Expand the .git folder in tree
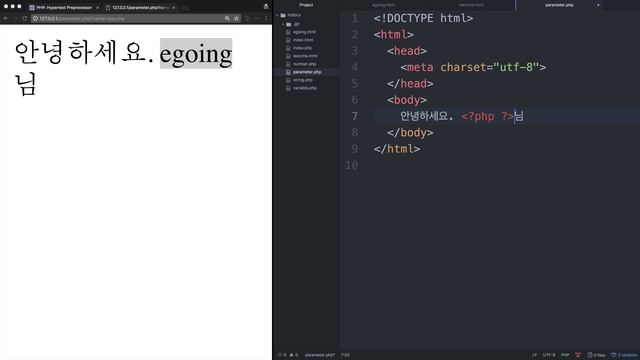The width and height of the screenshot is (640, 360). coord(283,24)
